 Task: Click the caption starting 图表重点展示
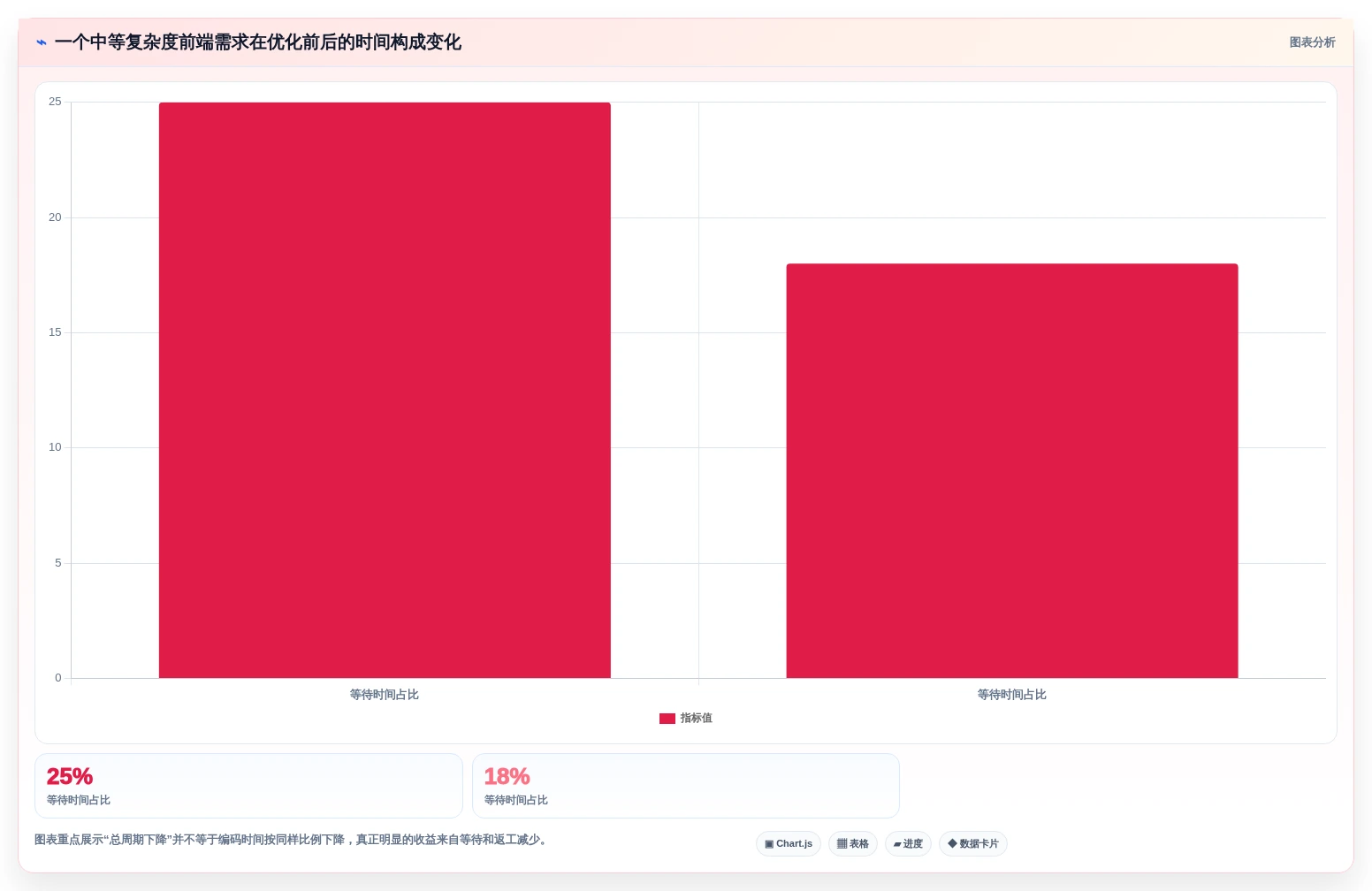[x=293, y=840]
